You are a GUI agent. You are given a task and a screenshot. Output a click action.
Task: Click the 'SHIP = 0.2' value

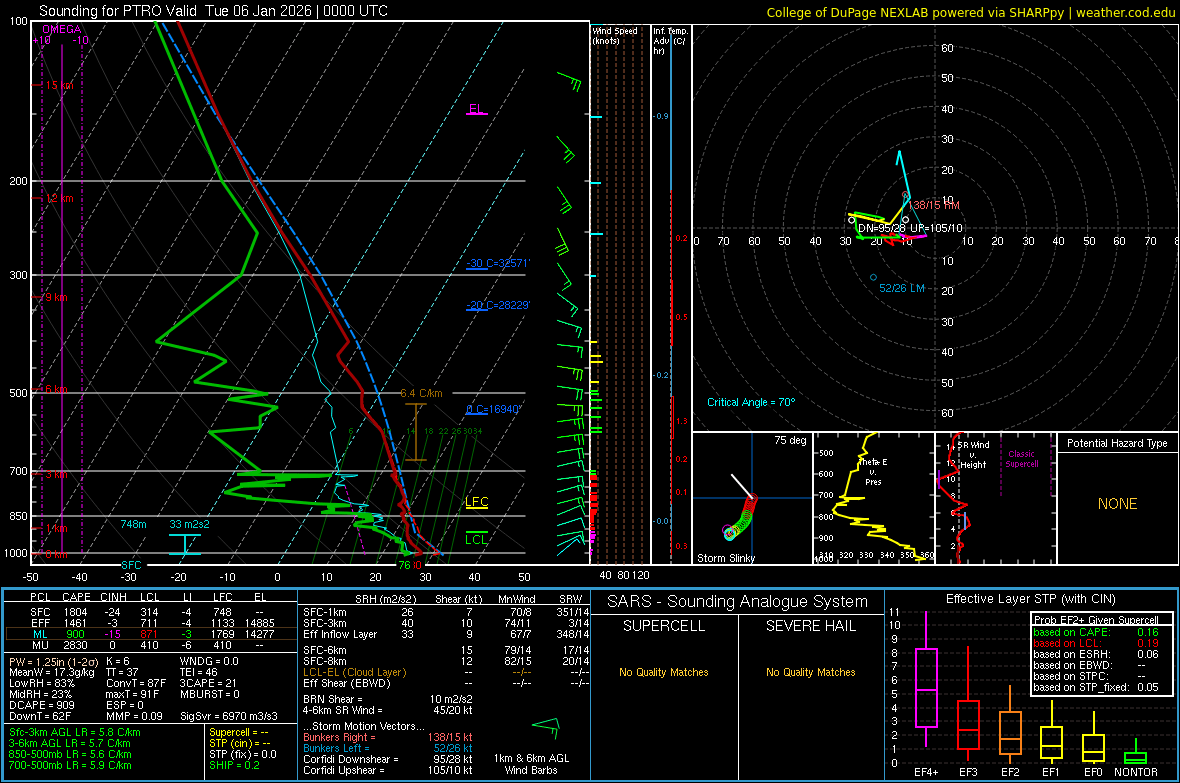234,766
